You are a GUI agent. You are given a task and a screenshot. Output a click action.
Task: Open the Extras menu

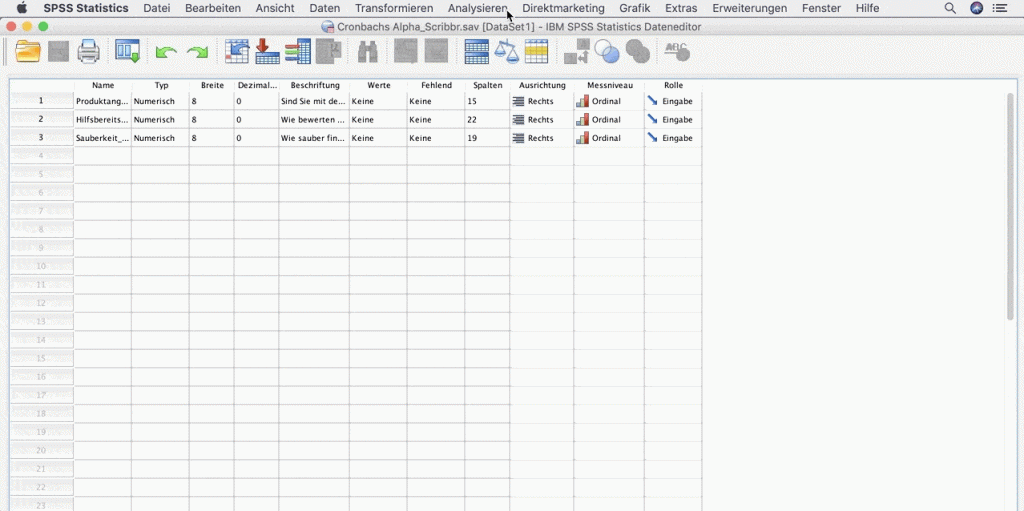(681, 8)
